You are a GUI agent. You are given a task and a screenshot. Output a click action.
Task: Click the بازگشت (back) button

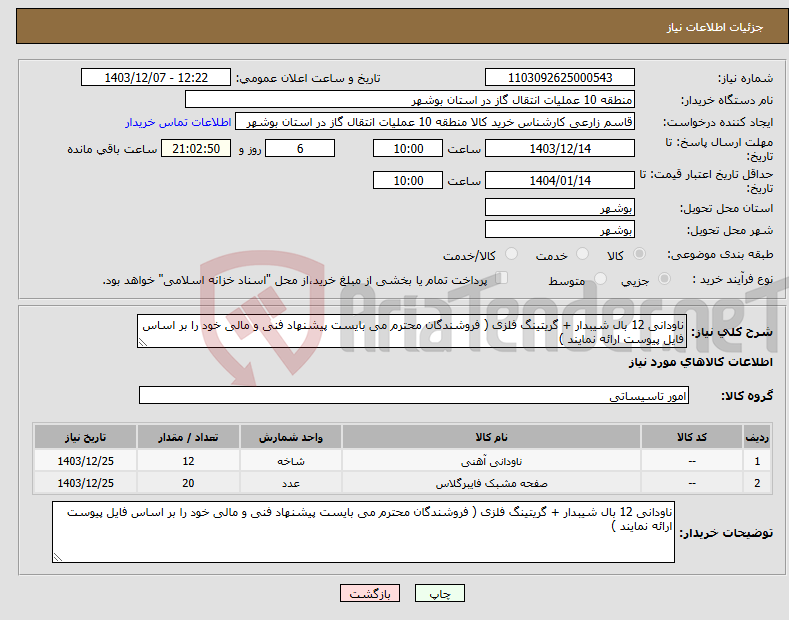click(x=370, y=593)
